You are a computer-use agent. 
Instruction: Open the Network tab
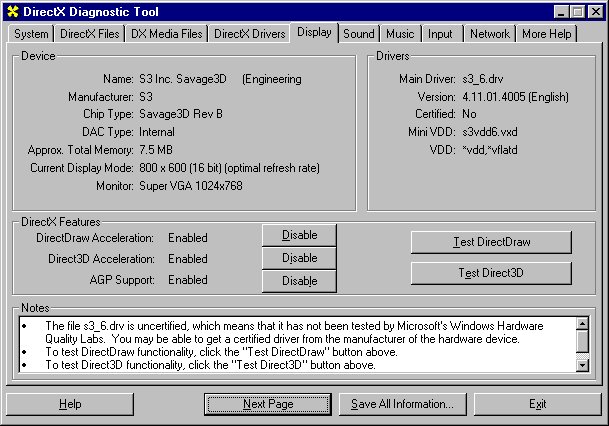[x=489, y=34]
